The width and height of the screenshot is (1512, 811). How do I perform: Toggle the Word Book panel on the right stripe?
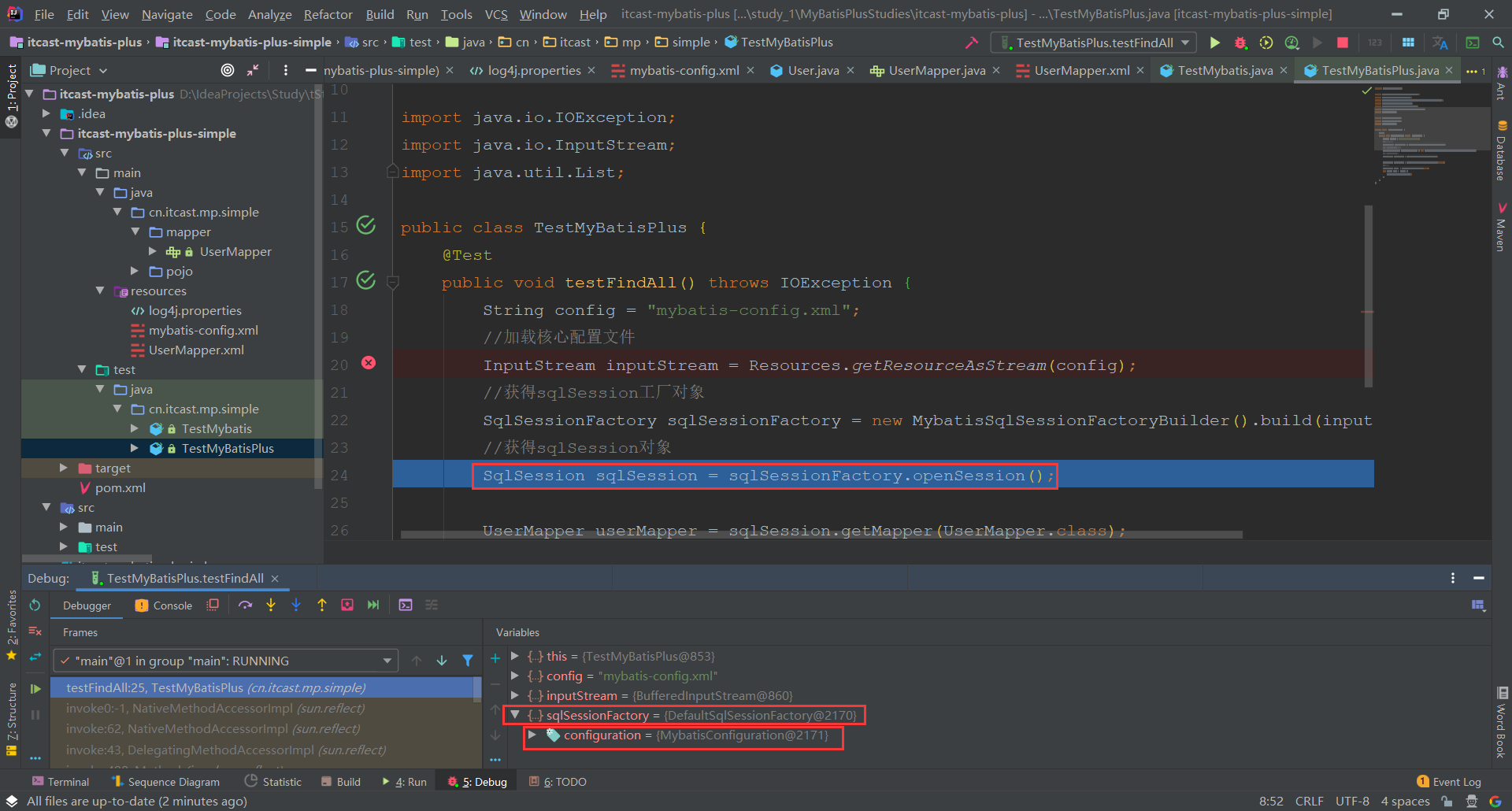[x=1502, y=723]
